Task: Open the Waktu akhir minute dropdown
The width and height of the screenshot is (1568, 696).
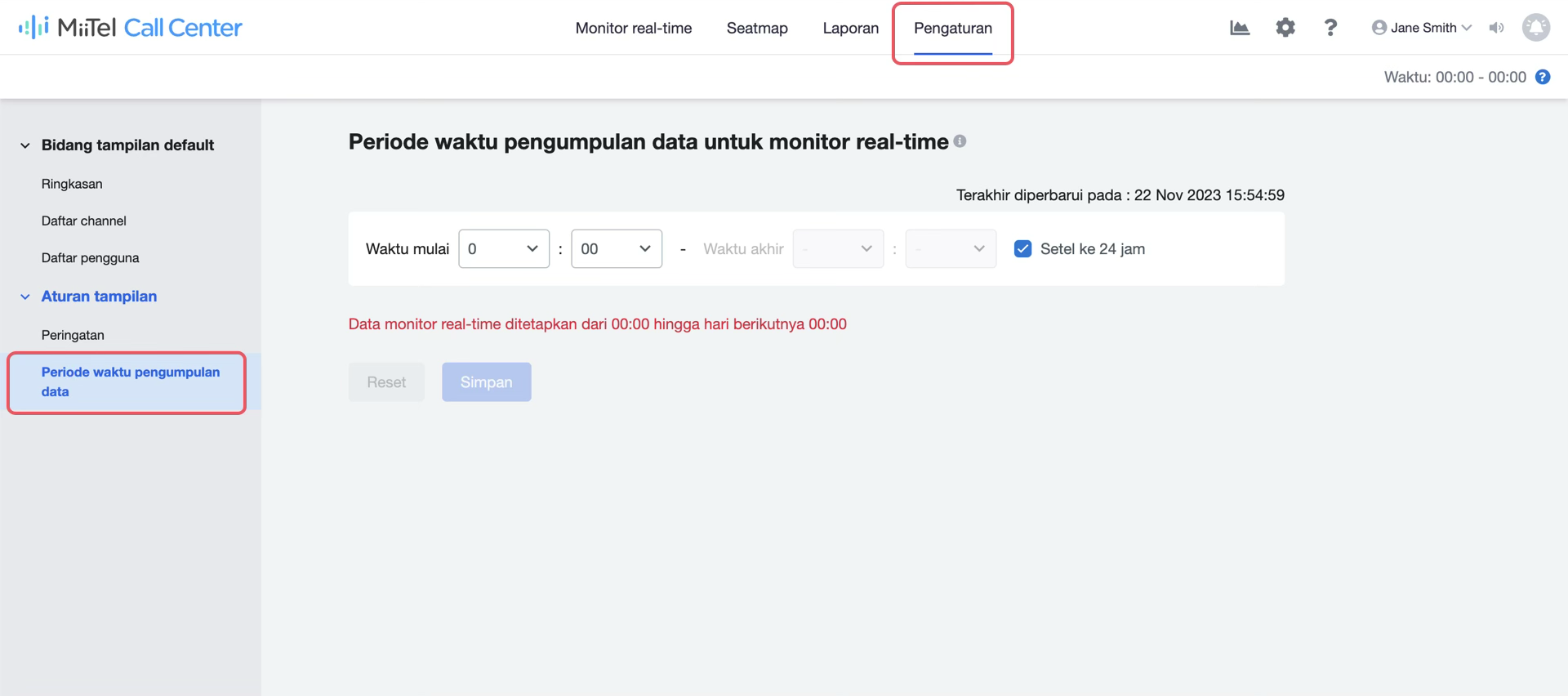Action: 951,249
